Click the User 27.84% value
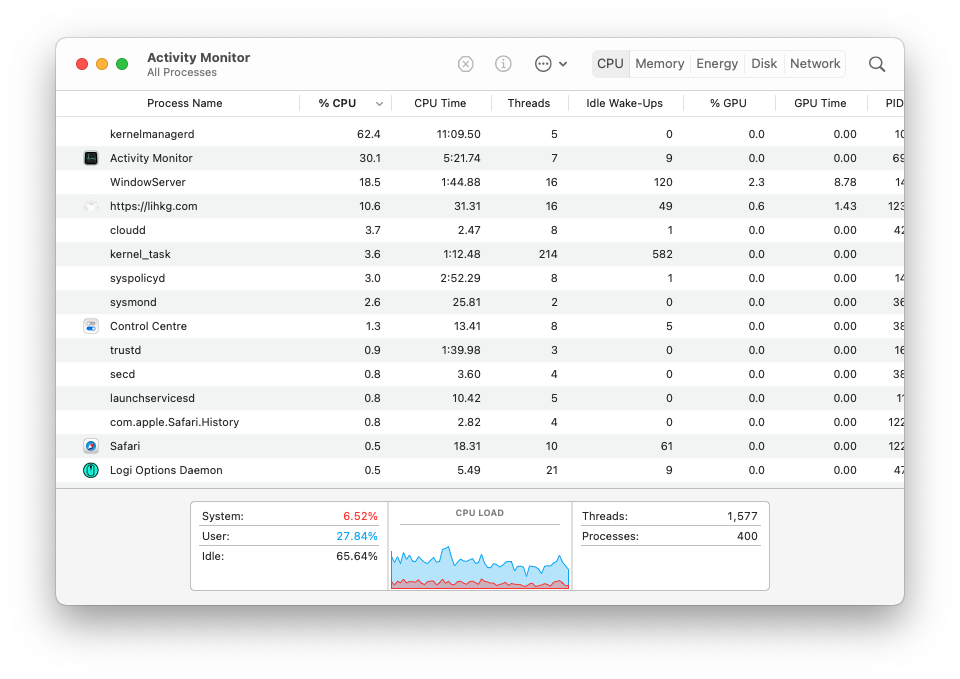Viewport: 960px width, 679px height. click(357, 536)
